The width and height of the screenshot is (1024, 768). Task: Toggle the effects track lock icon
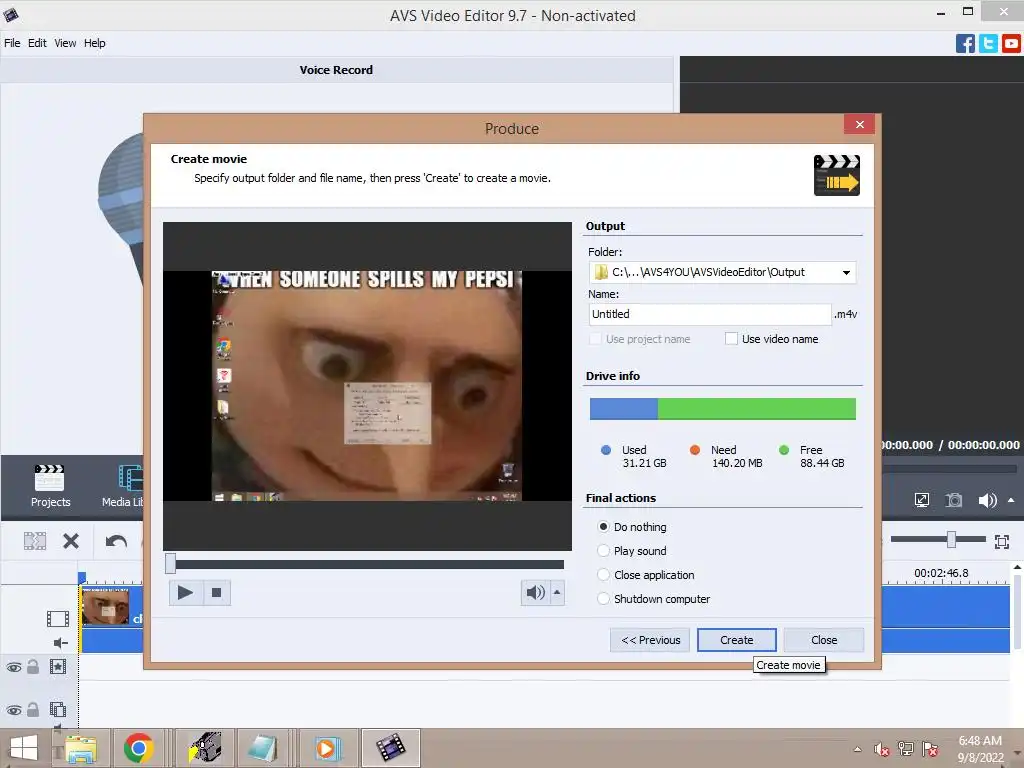[33, 666]
